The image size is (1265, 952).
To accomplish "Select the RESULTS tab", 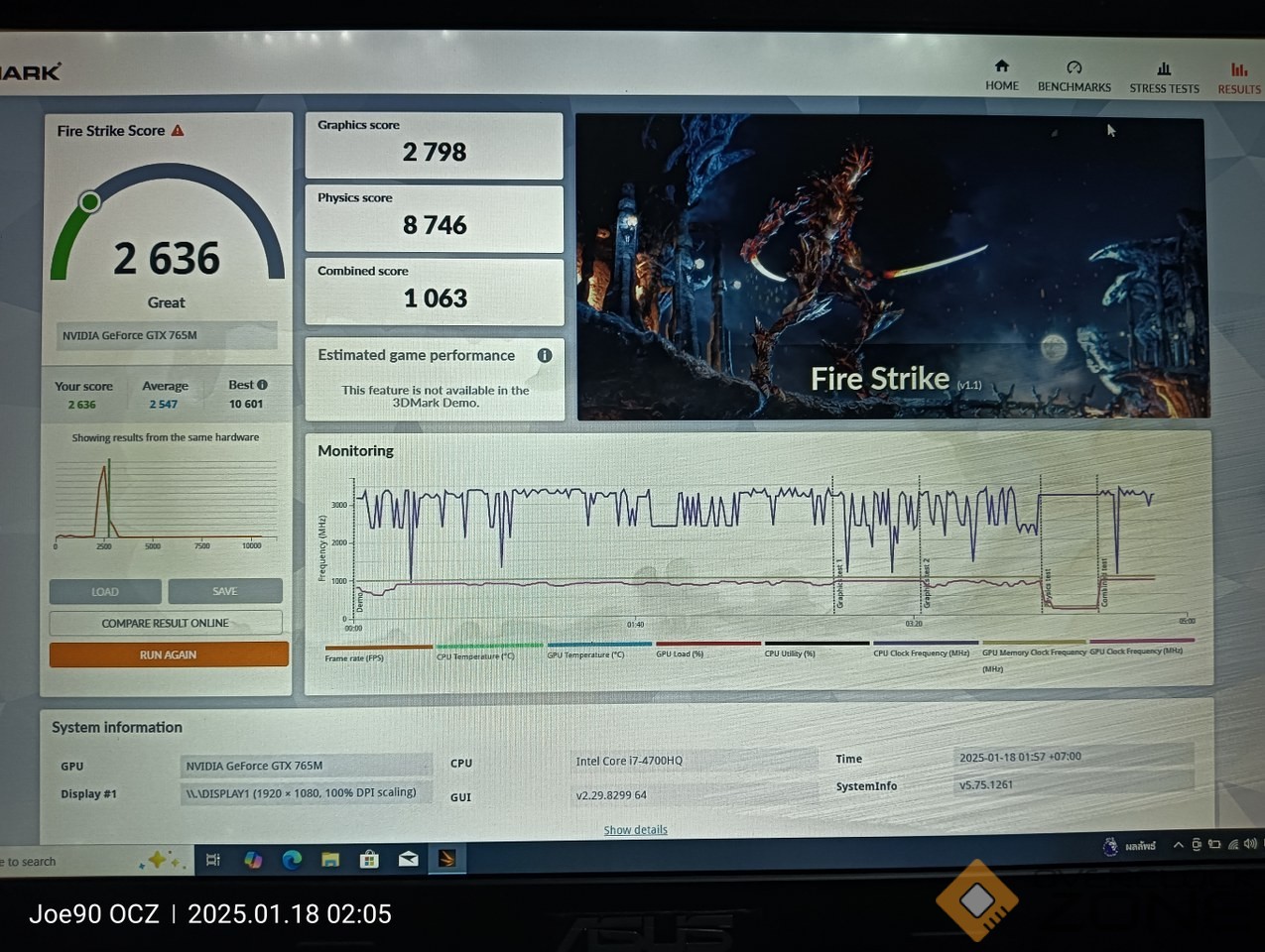I will (x=1239, y=78).
